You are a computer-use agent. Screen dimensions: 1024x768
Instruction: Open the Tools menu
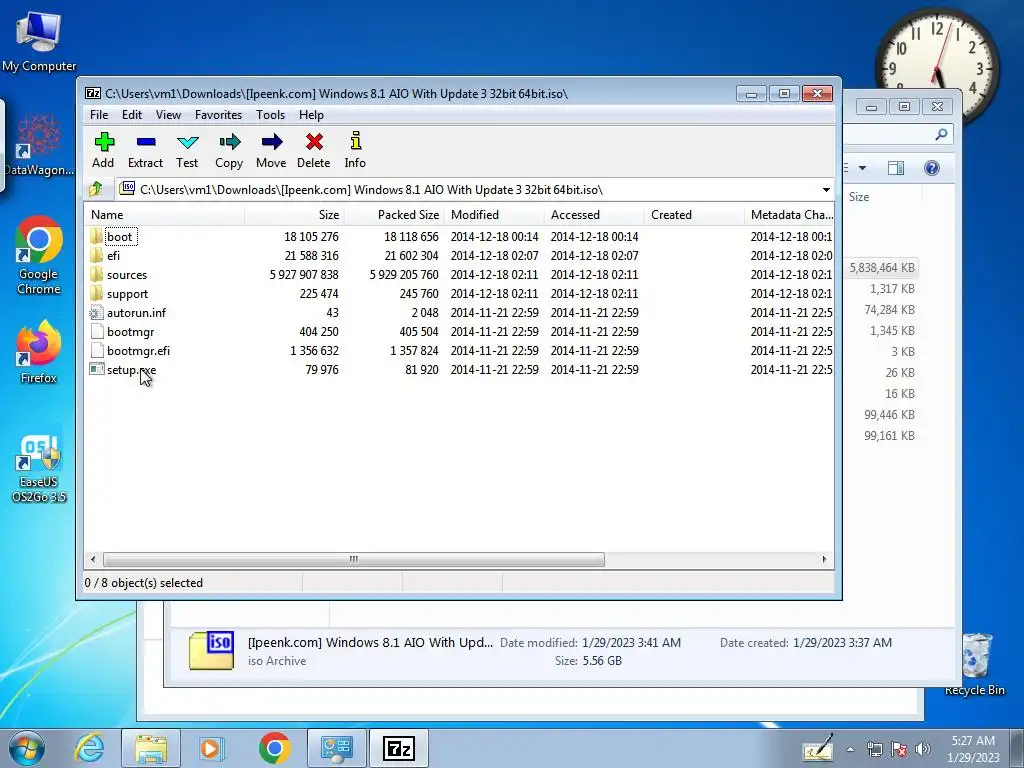pyautogui.click(x=270, y=114)
